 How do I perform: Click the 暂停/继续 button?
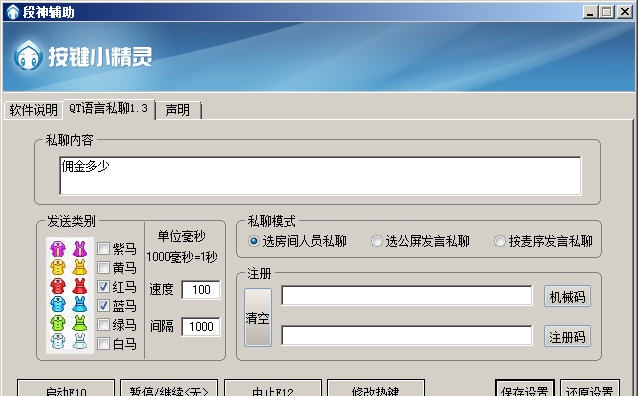click(169, 389)
